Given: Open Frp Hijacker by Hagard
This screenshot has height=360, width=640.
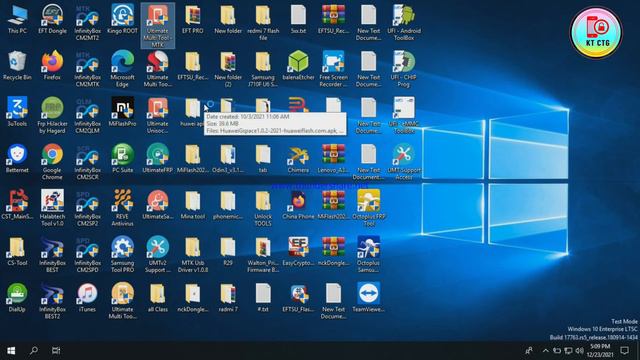Looking at the screenshot, I should [52, 116].
